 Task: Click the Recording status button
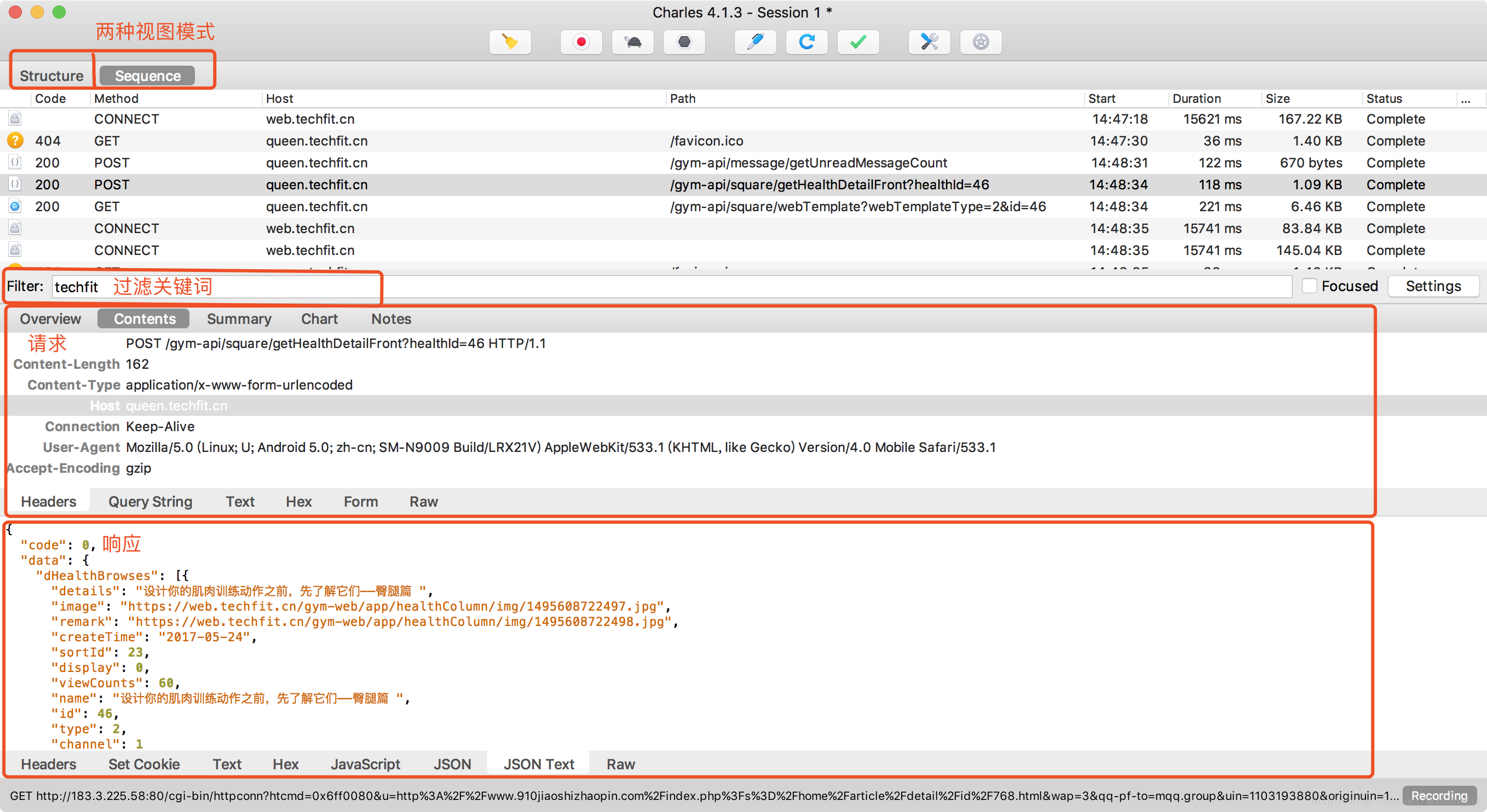tap(1439, 796)
